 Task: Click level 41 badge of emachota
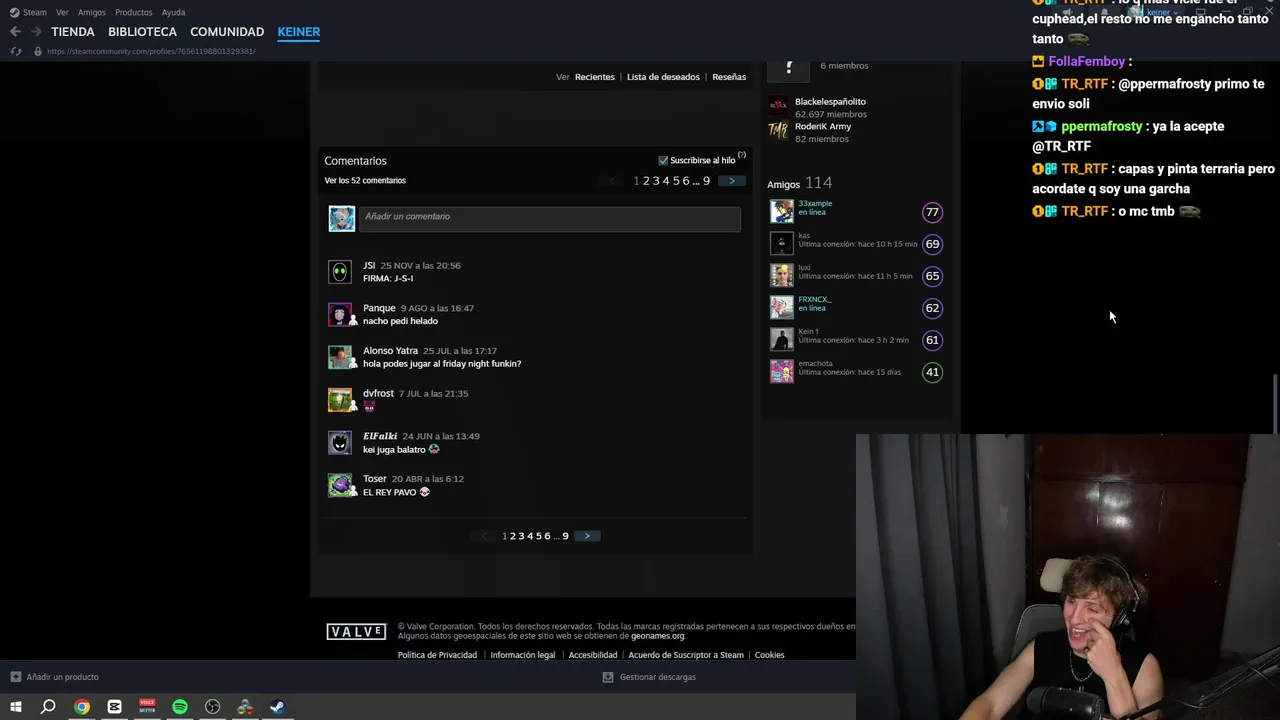tap(932, 372)
